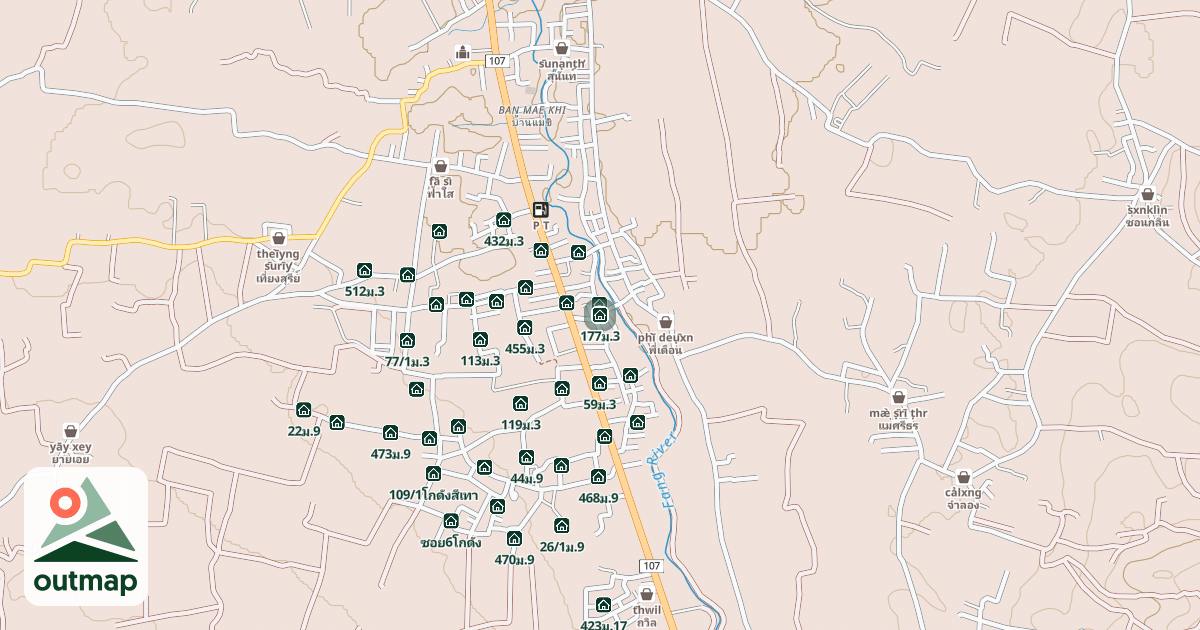Open the theīyng suriy shop icon

coord(278,238)
